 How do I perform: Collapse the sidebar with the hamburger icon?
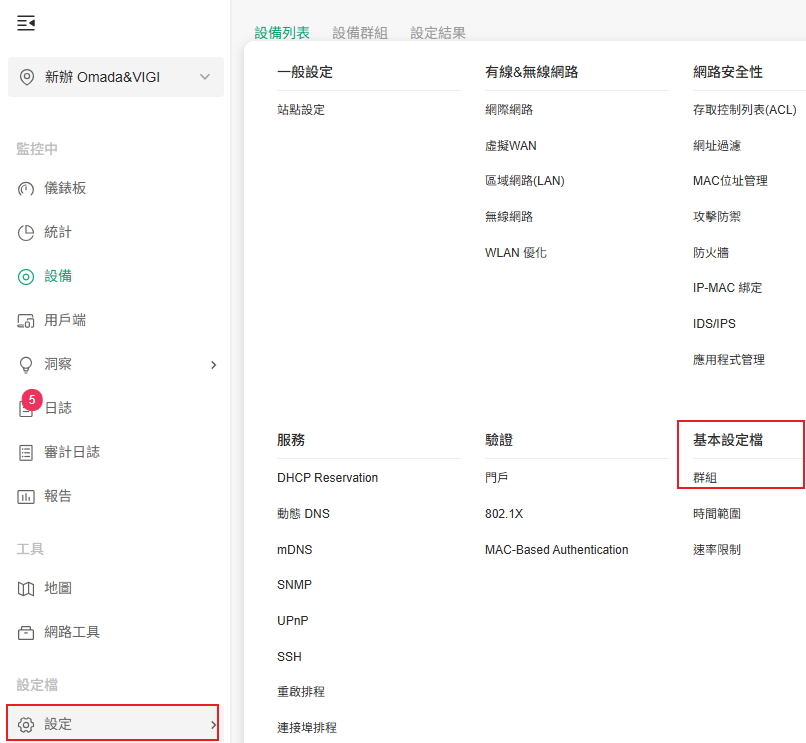click(x=26, y=23)
